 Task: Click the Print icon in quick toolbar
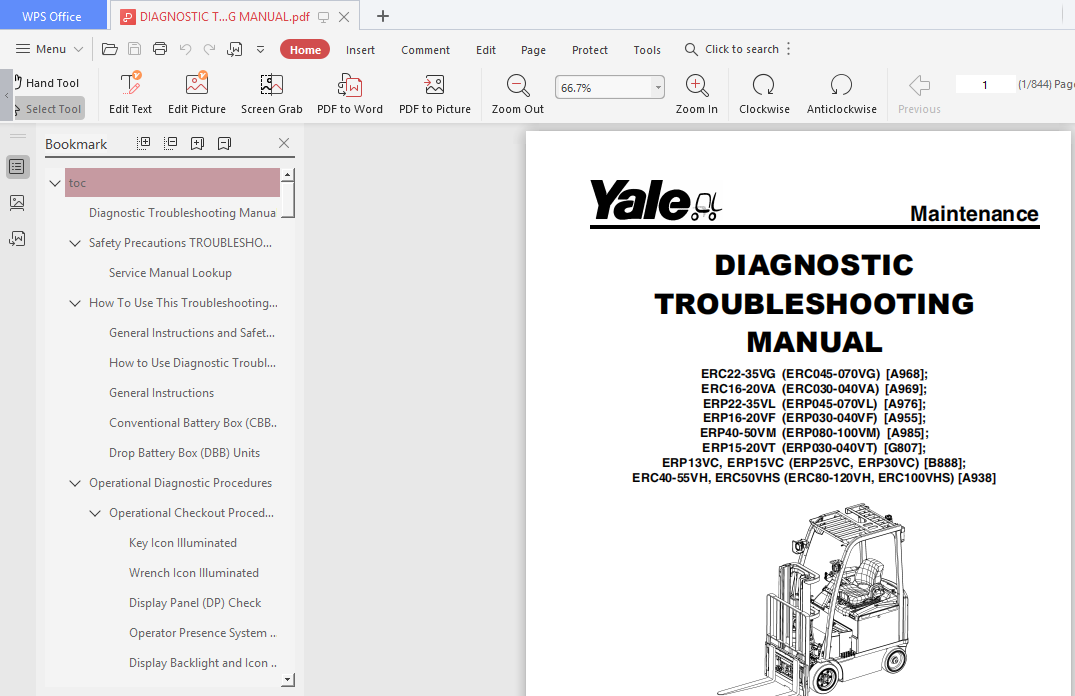tap(160, 49)
